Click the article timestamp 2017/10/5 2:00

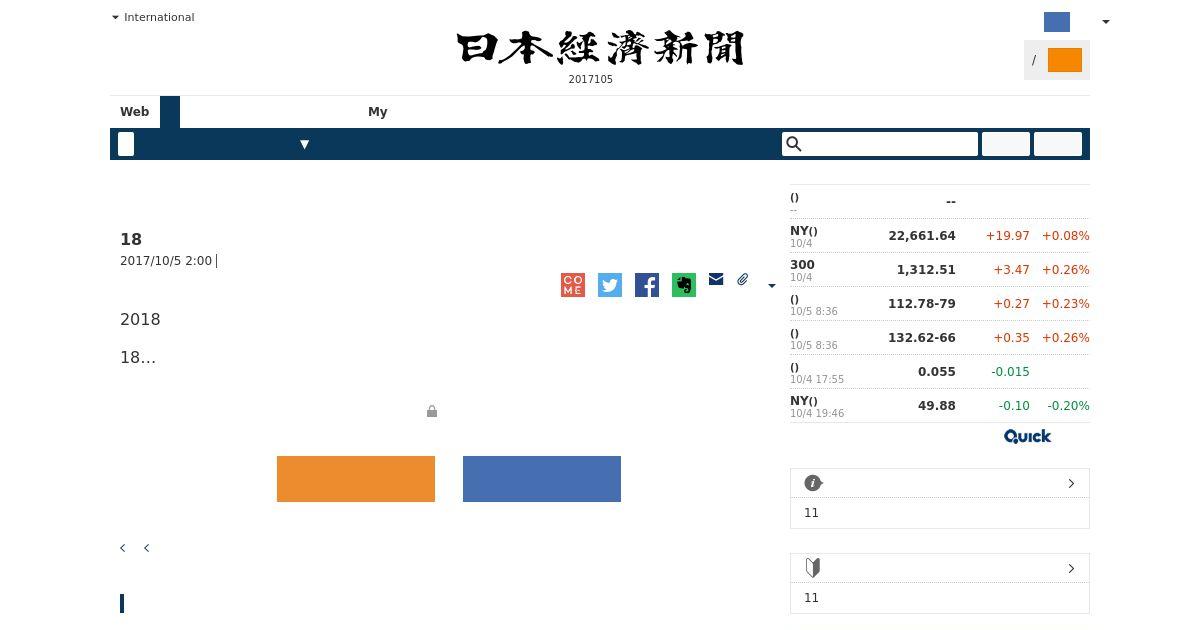click(166, 261)
